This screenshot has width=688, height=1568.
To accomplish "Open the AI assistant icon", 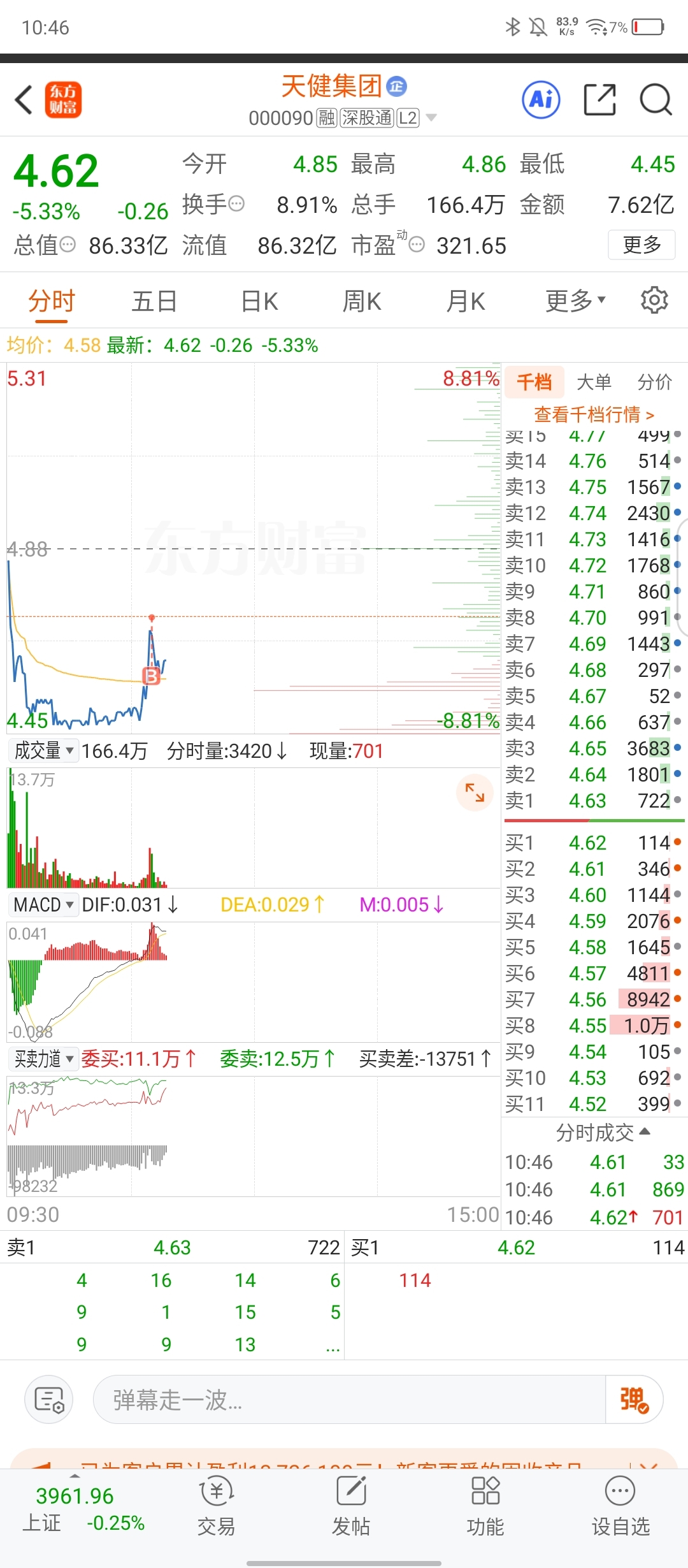I will [541, 99].
